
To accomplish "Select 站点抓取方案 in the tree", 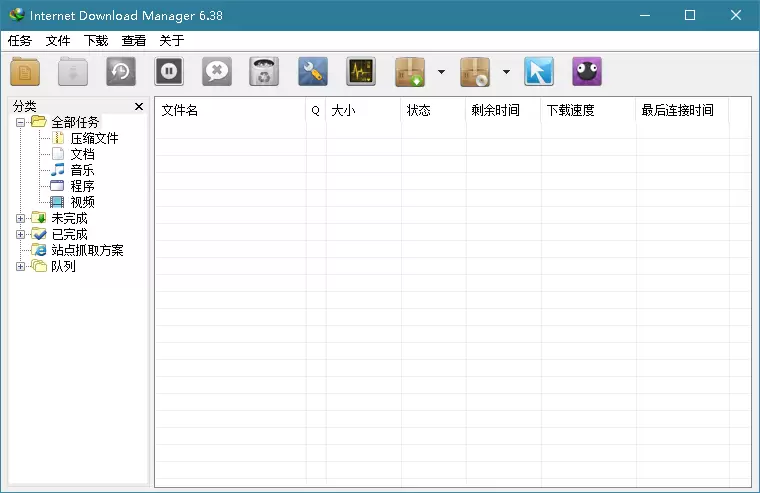I will point(87,250).
